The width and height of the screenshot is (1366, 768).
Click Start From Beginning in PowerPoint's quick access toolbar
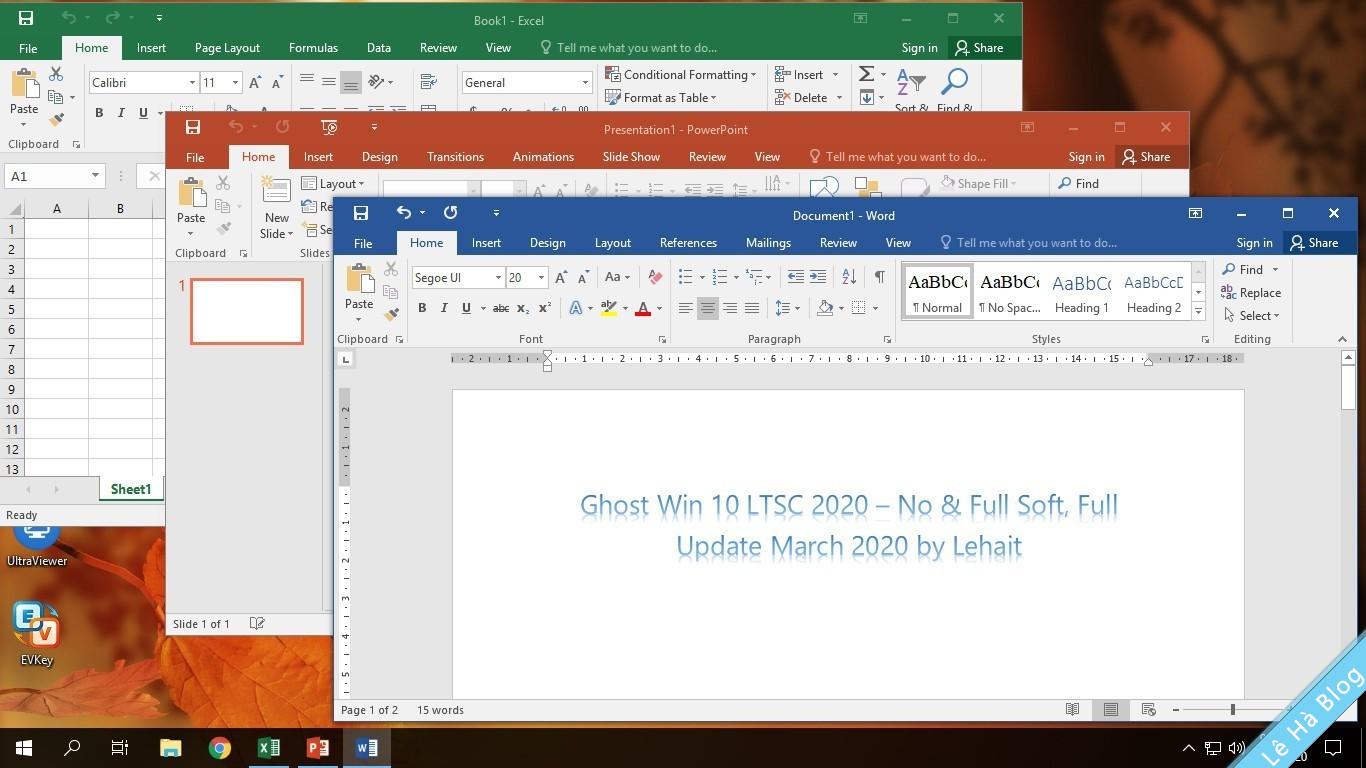click(x=329, y=127)
